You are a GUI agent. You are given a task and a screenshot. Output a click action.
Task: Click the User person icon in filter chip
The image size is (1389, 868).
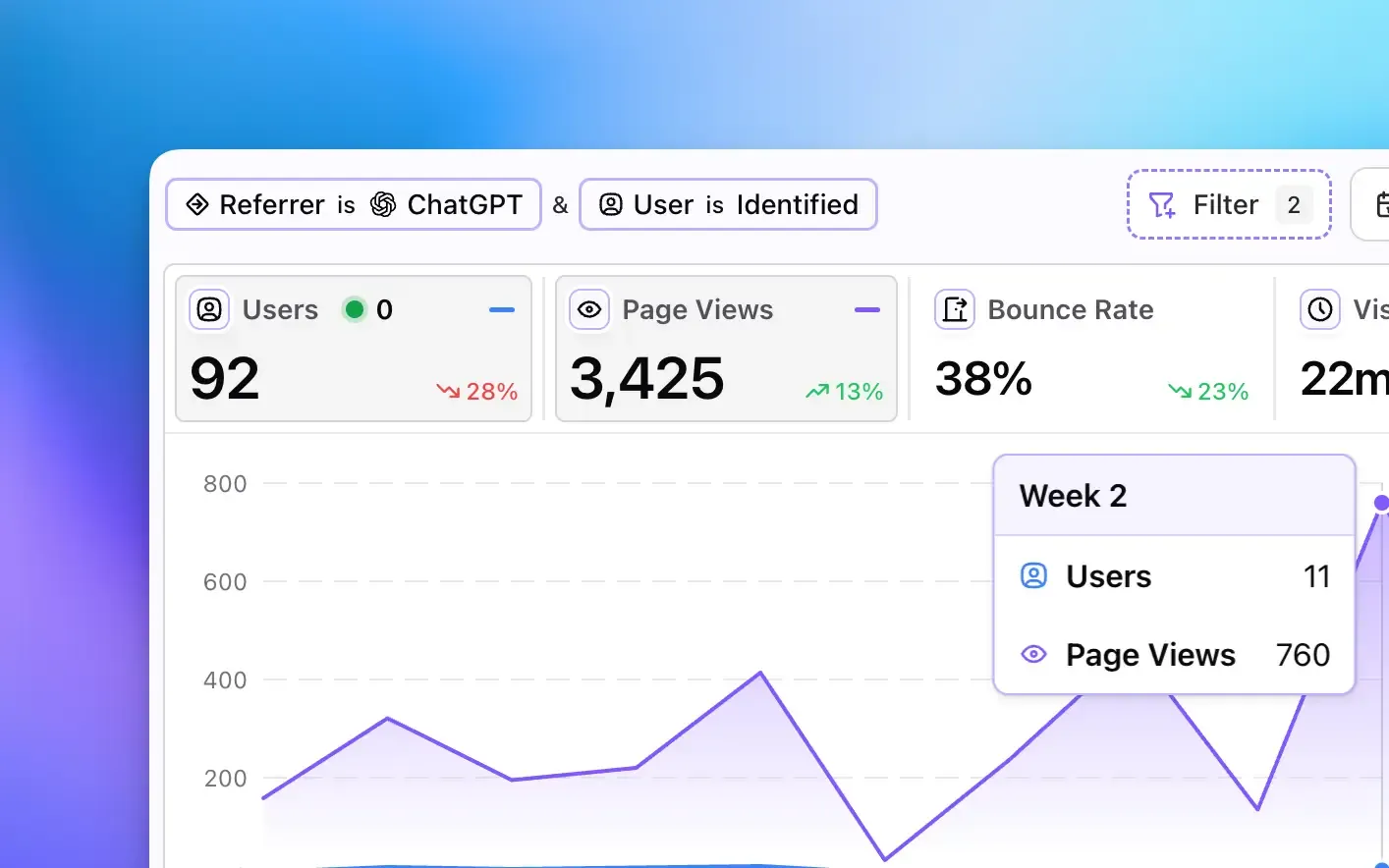611,204
